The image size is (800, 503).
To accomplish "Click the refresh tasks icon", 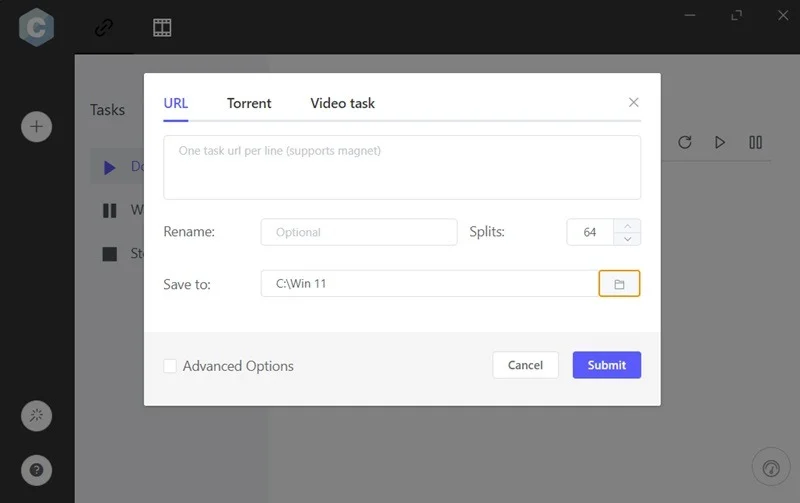I will point(685,142).
